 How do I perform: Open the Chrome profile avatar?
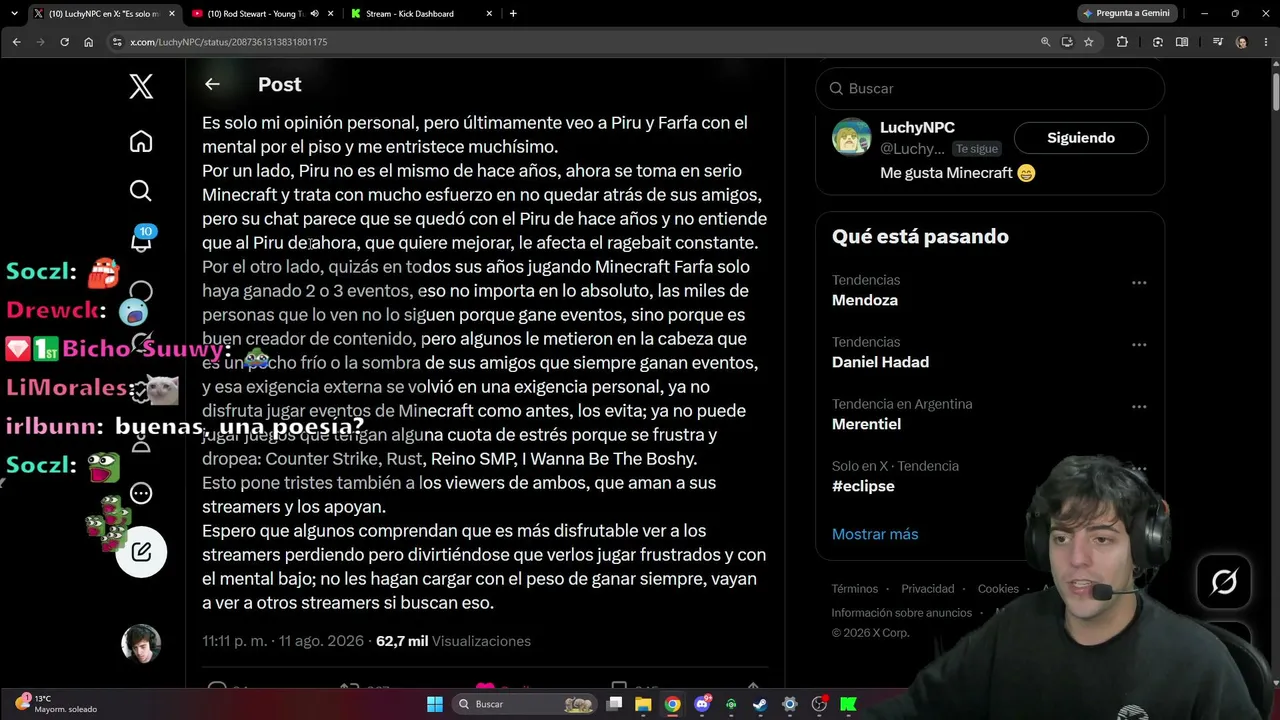pyautogui.click(x=1241, y=42)
